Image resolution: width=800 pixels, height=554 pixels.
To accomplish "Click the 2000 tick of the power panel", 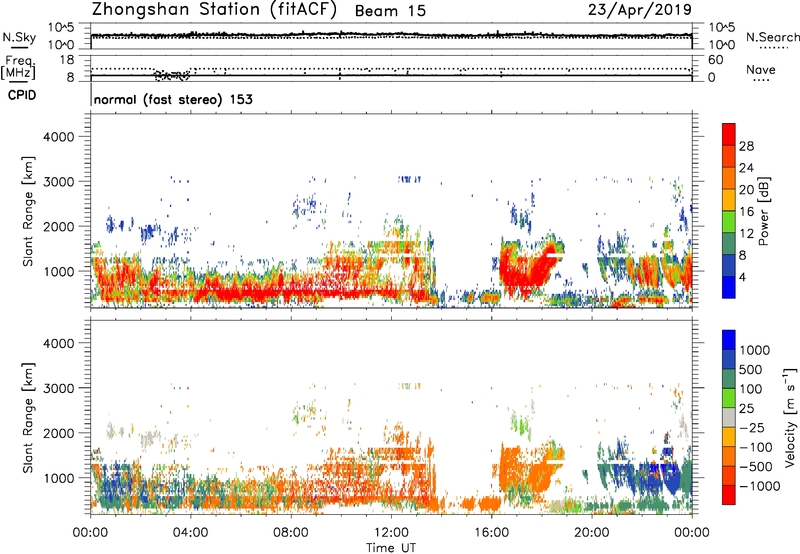I will point(58,226).
